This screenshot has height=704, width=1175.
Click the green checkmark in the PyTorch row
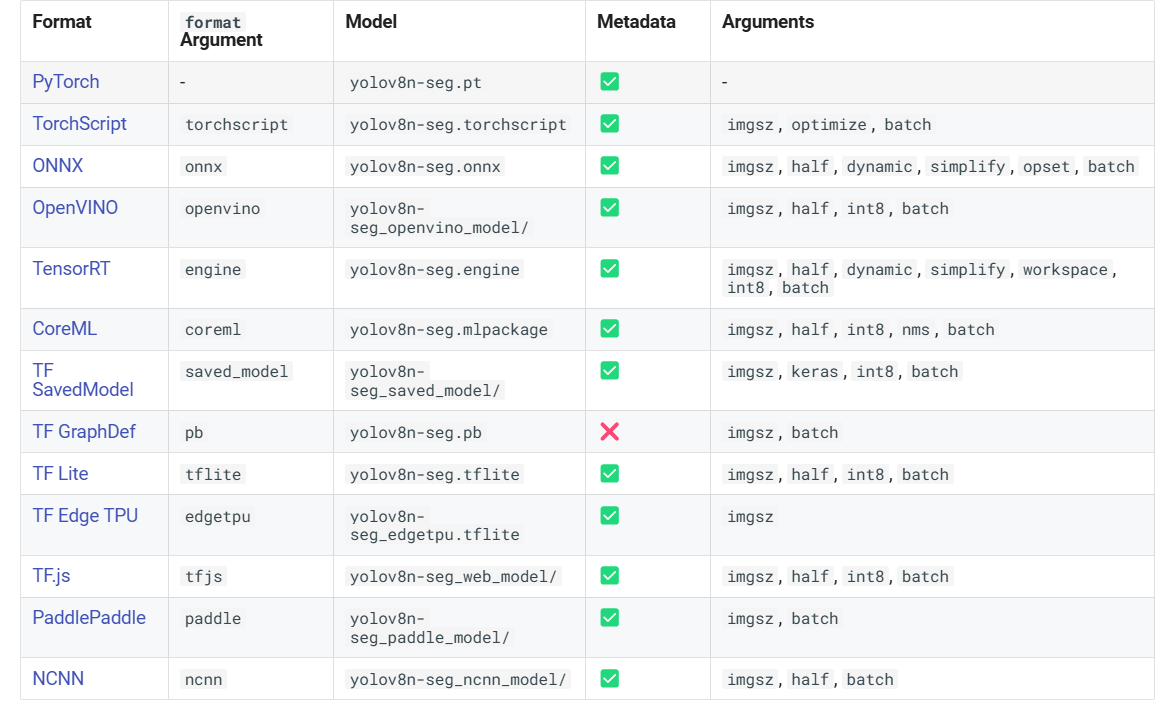(610, 82)
